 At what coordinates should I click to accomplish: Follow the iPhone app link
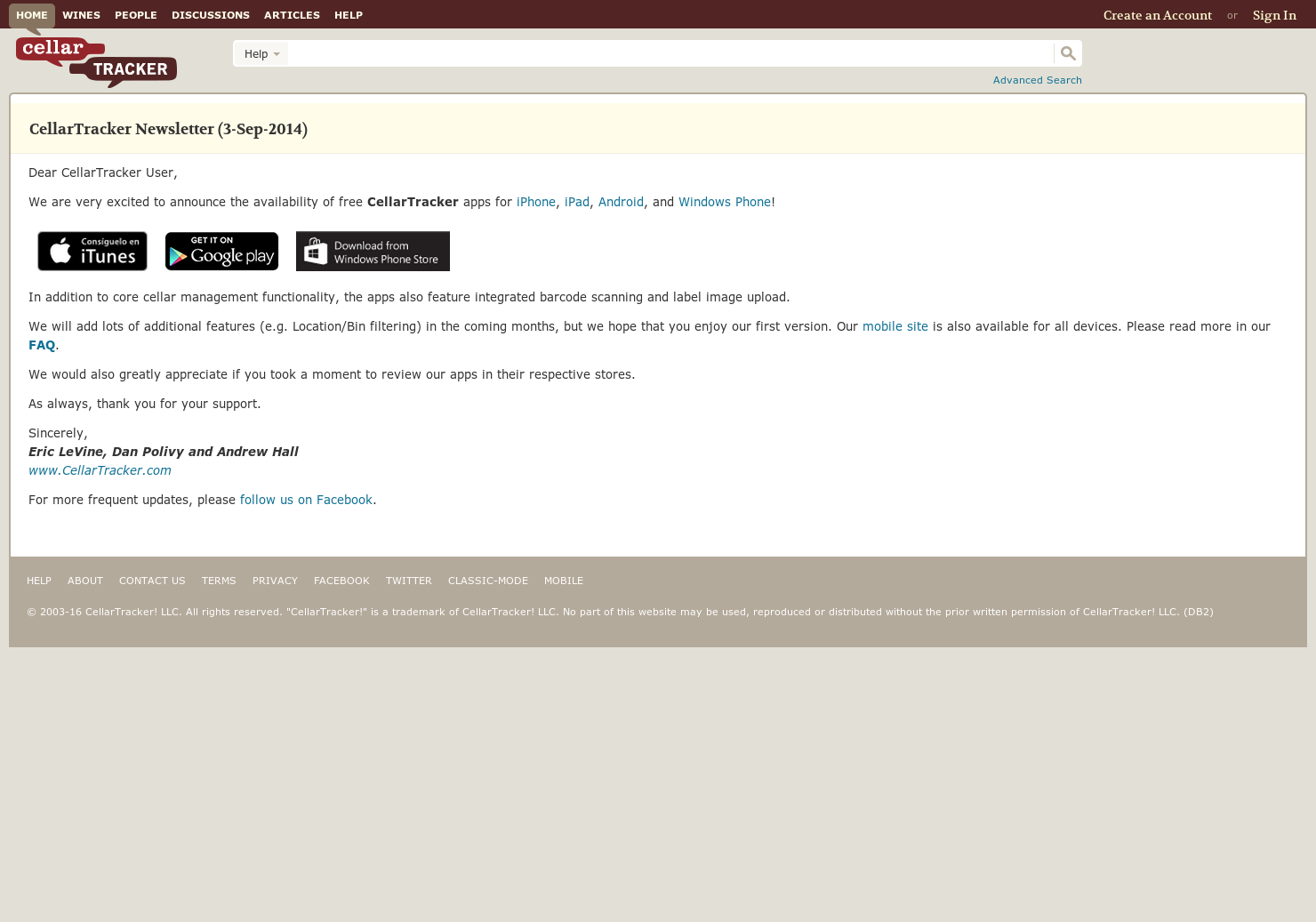click(x=536, y=202)
